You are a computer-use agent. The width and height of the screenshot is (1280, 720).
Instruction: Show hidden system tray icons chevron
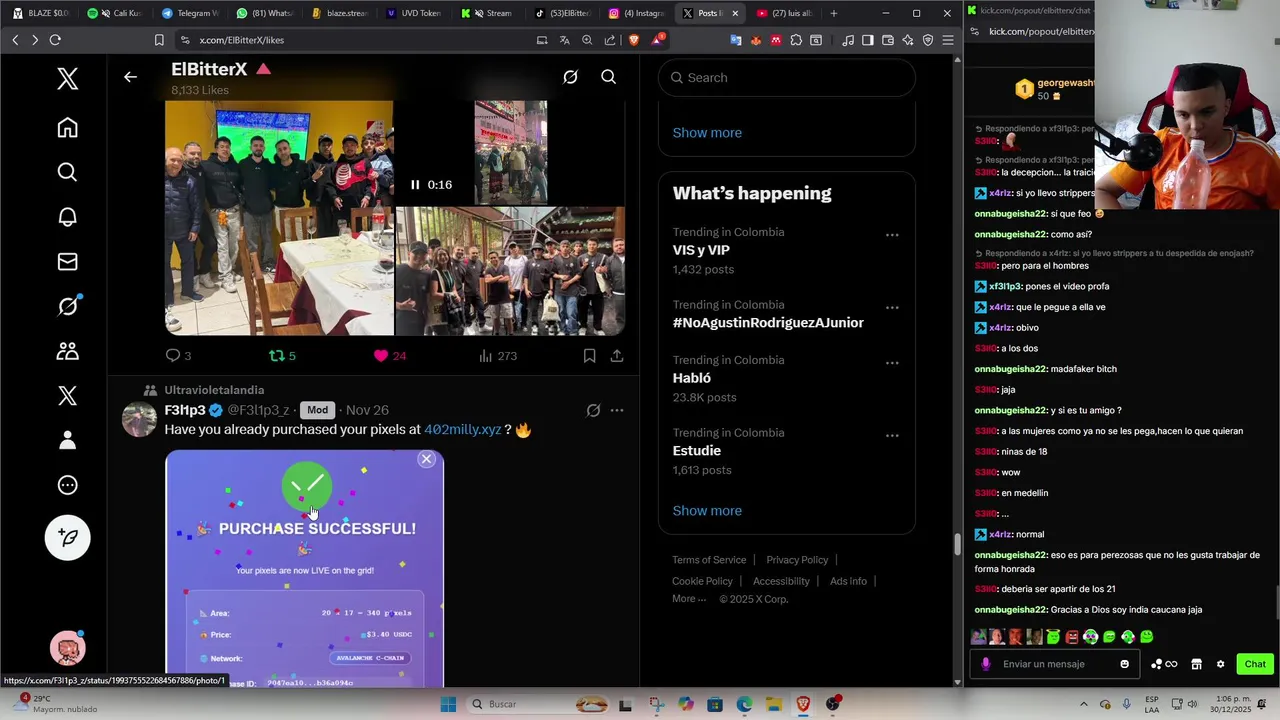1084,704
